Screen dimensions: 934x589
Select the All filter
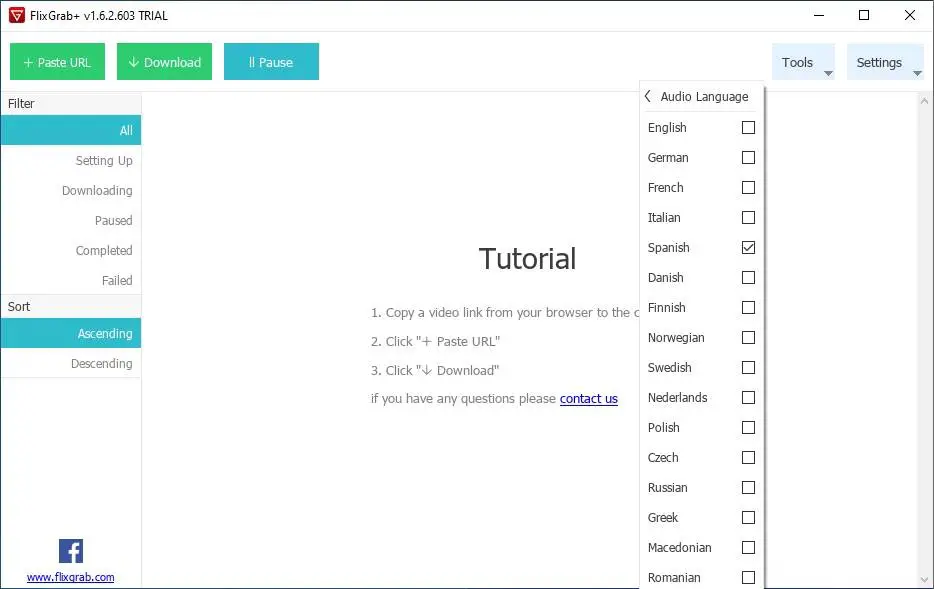pyautogui.click(x=71, y=130)
